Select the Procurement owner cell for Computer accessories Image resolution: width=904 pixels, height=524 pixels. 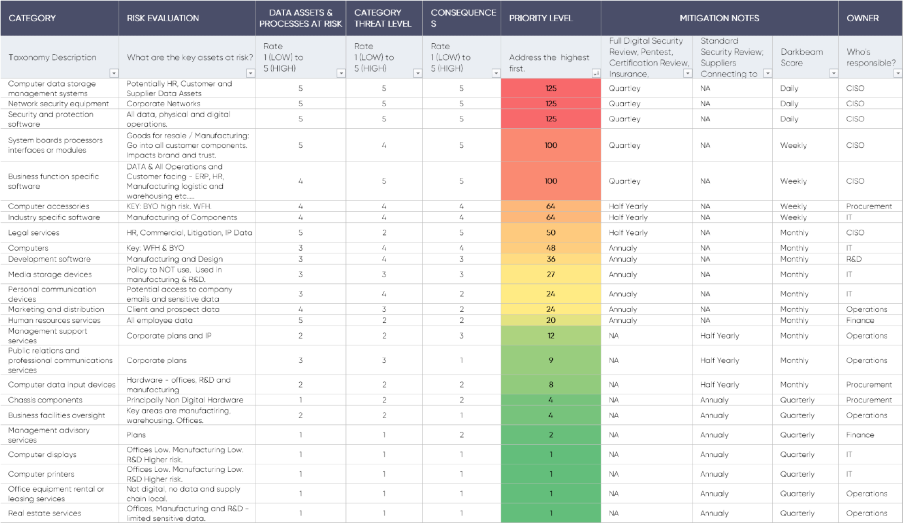click(868, 206)
